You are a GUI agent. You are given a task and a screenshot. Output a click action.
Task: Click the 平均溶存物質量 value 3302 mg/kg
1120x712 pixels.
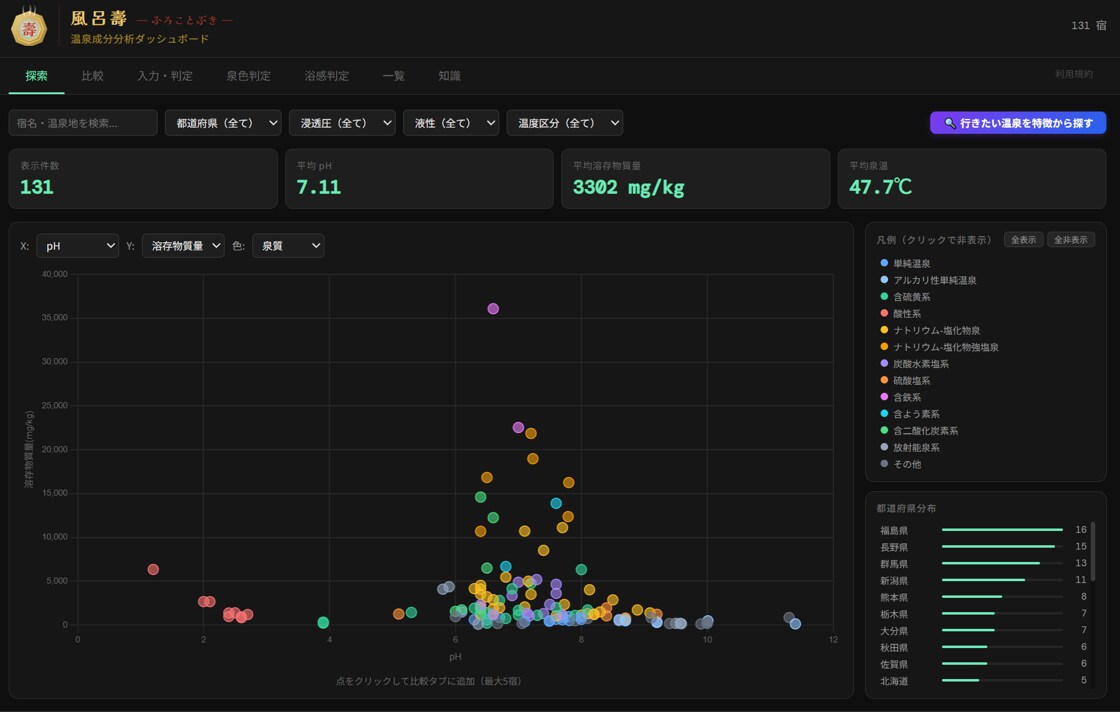point(629,187)
